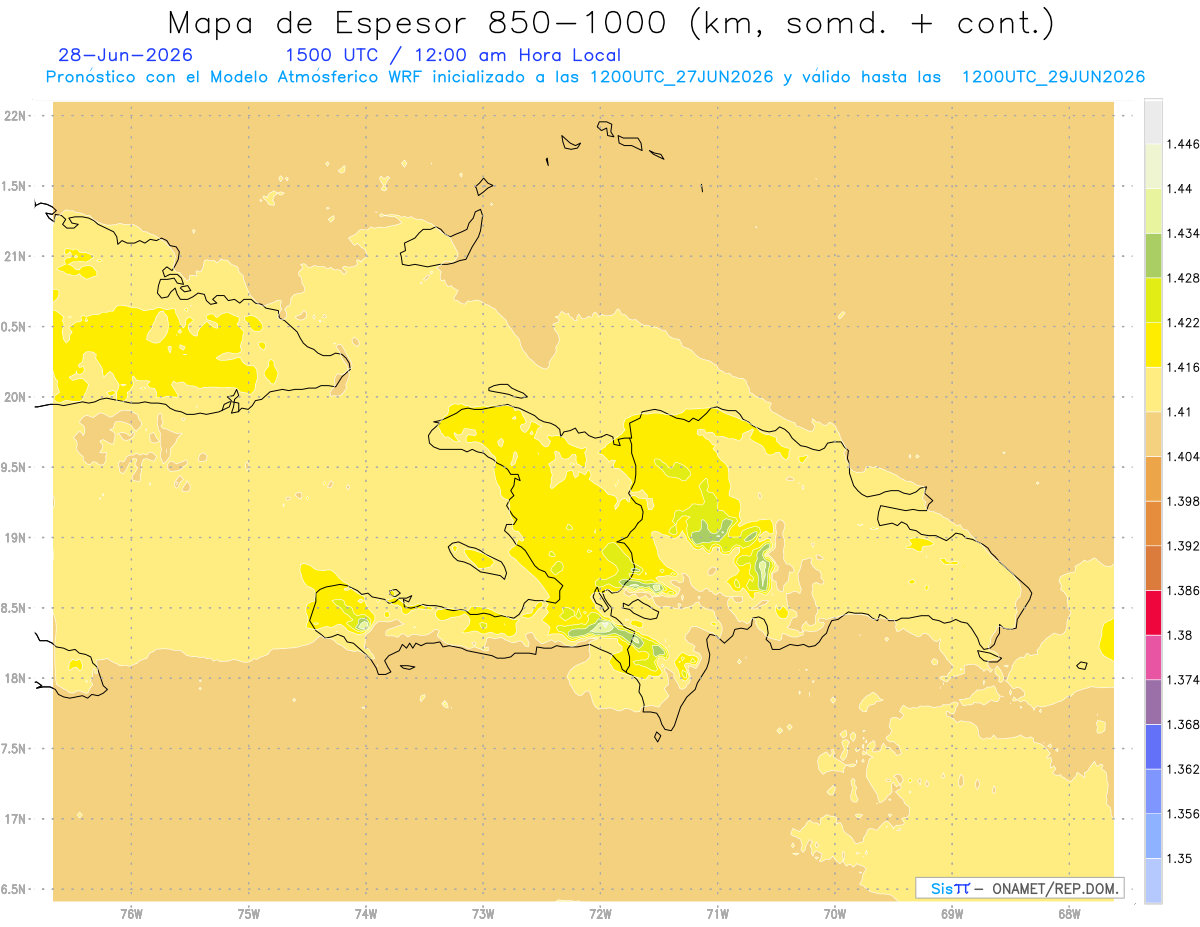
Task: Click the '1.374' color scale value
Action: pyautogui.click(x=1182, y=680)
